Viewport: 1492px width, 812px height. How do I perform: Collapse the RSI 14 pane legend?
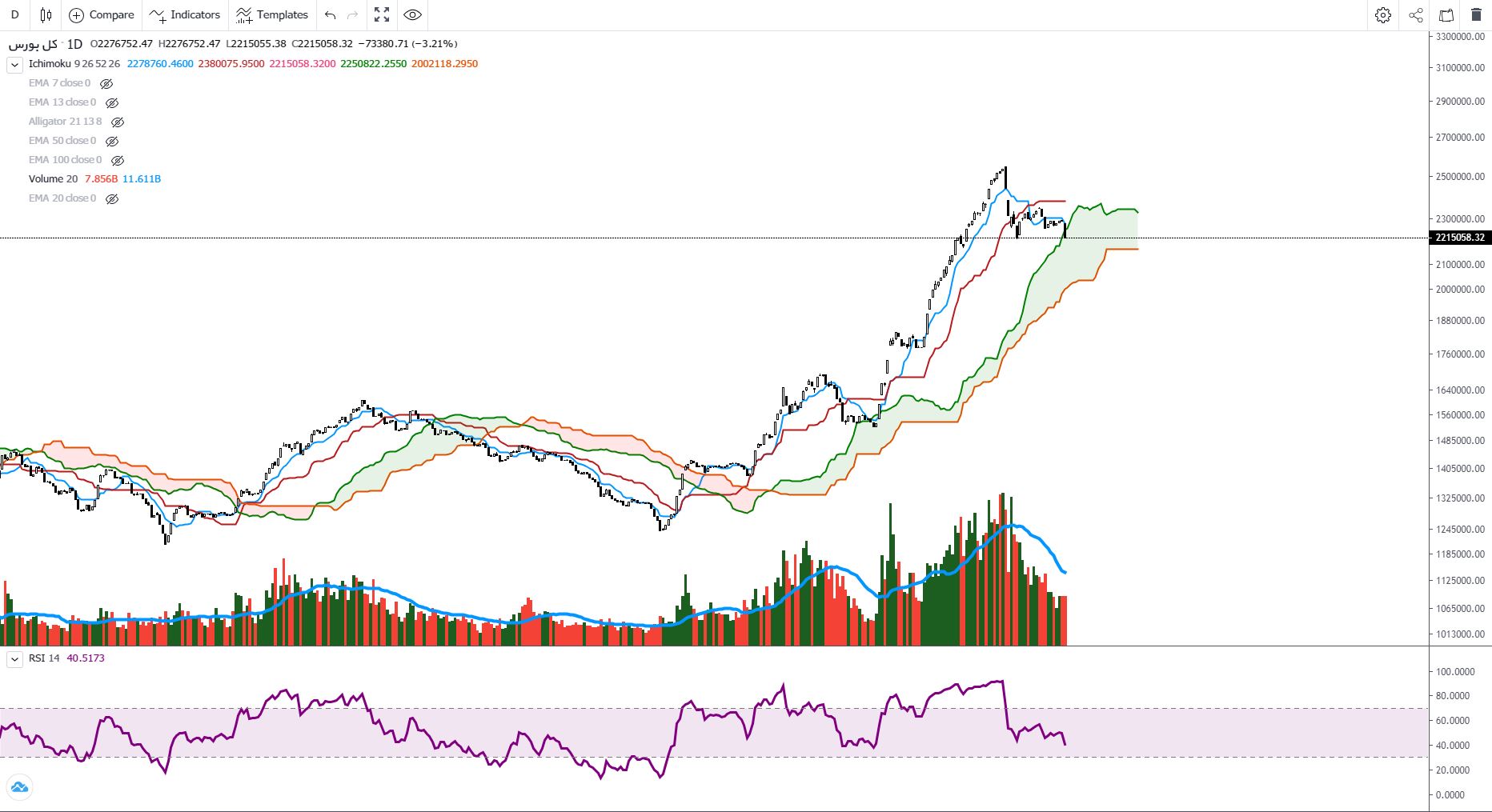point(14,658)
